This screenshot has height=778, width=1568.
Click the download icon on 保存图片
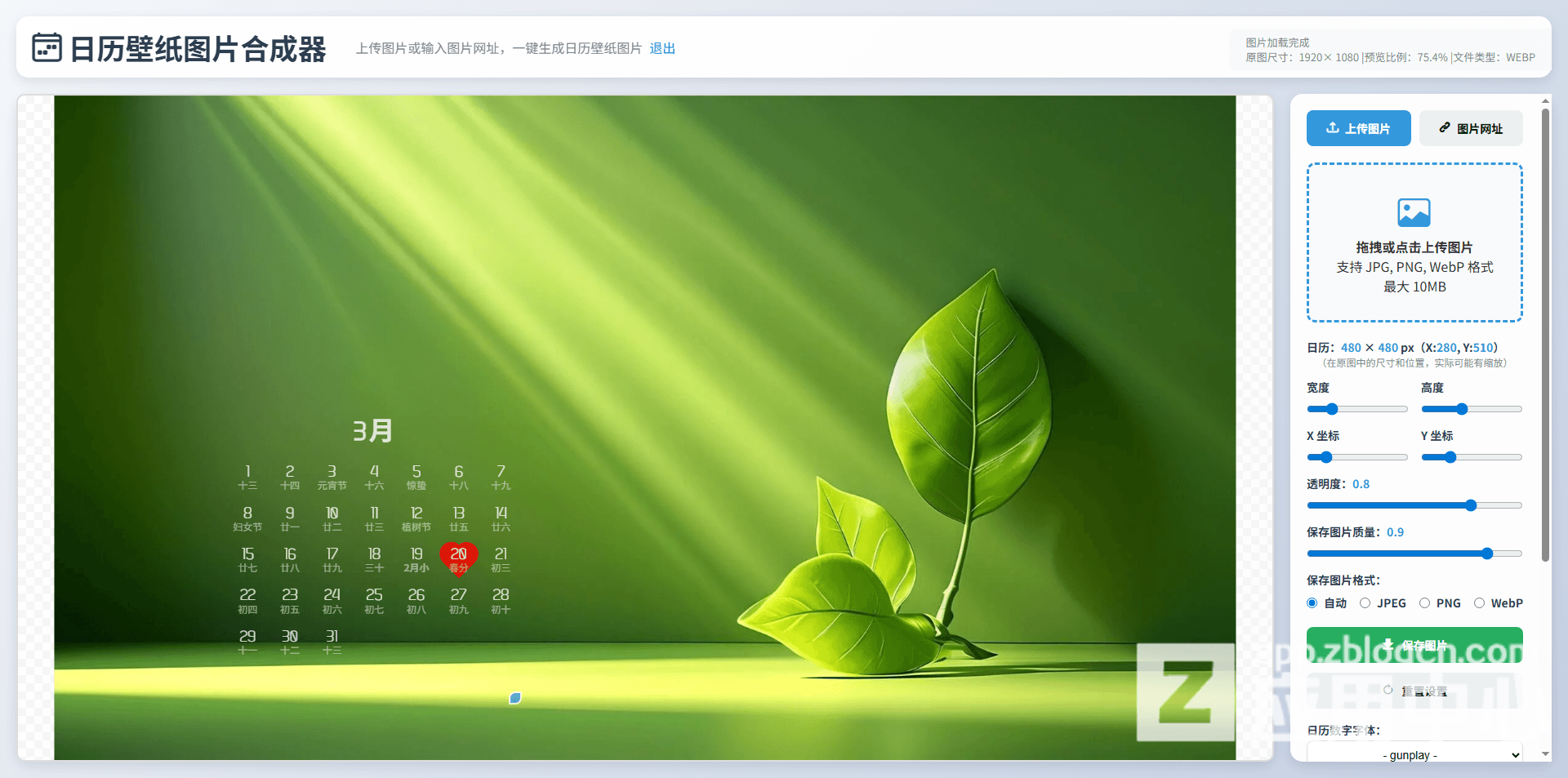coord(1388,645)
